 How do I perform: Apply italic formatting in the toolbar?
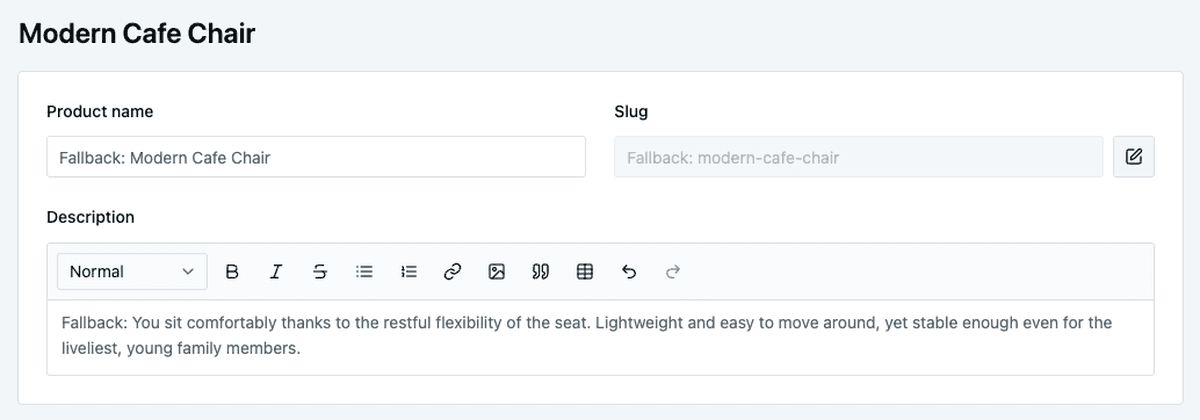tap(276, 272)
